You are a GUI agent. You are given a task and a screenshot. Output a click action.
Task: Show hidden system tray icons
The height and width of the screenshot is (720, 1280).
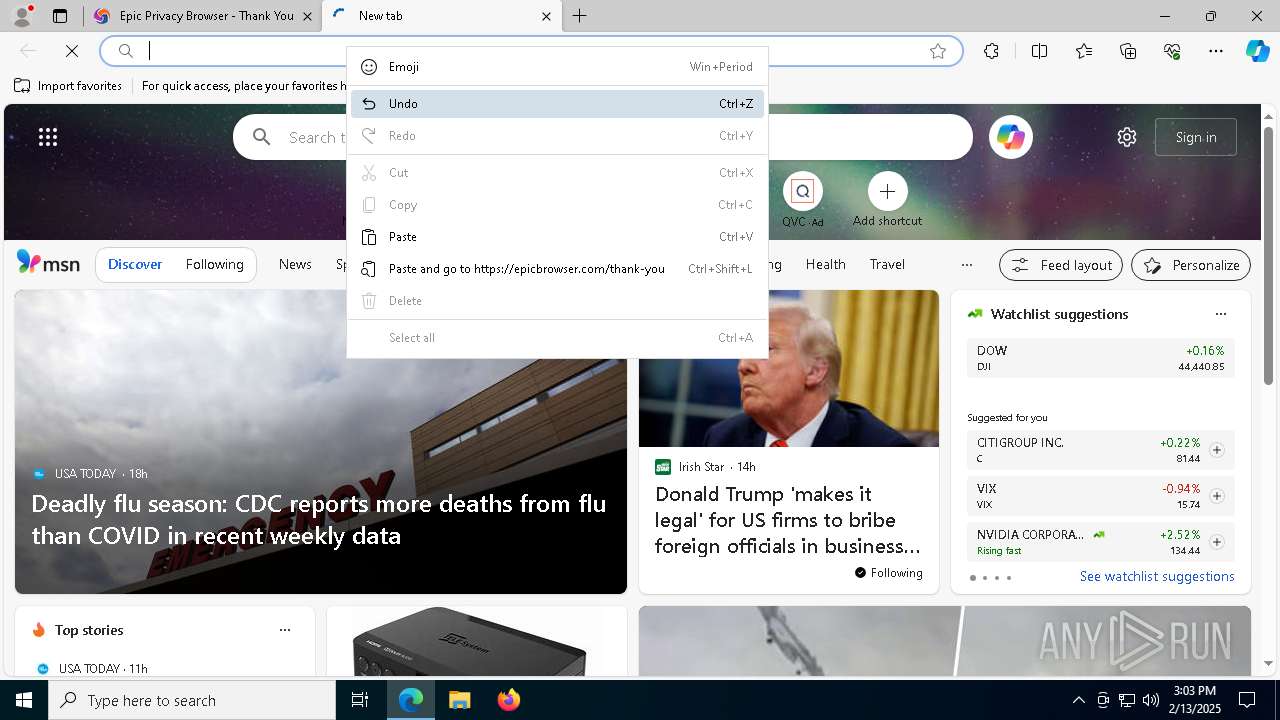click(x=1078, y=700)
